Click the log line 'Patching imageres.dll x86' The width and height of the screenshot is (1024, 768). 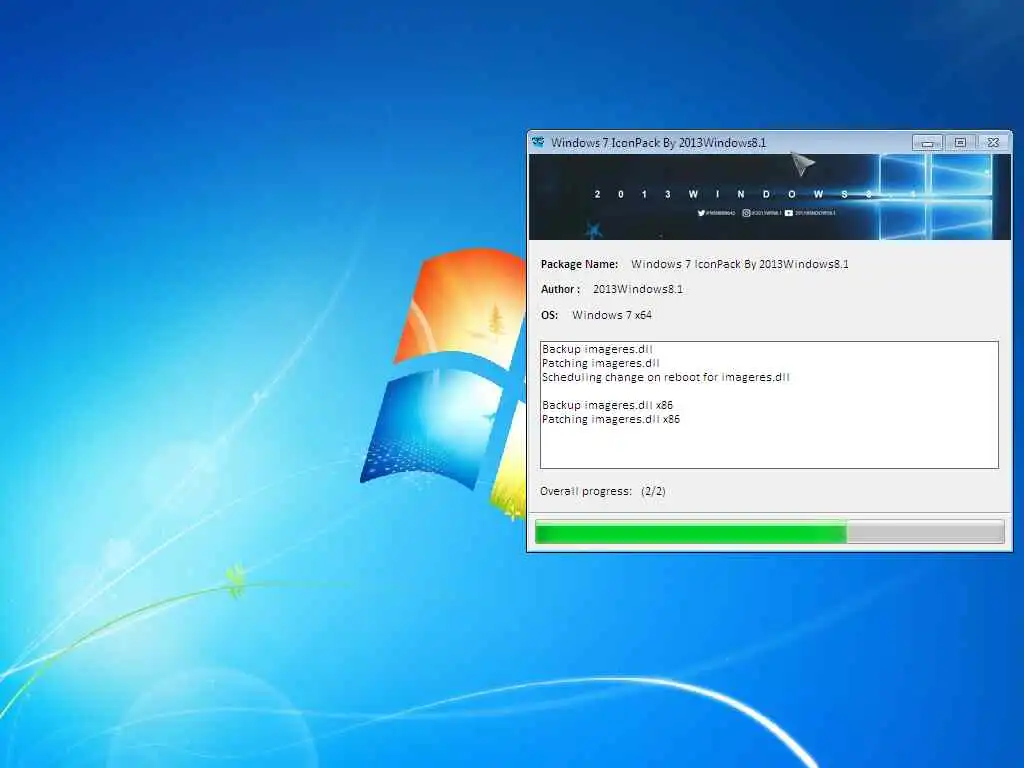611,419
